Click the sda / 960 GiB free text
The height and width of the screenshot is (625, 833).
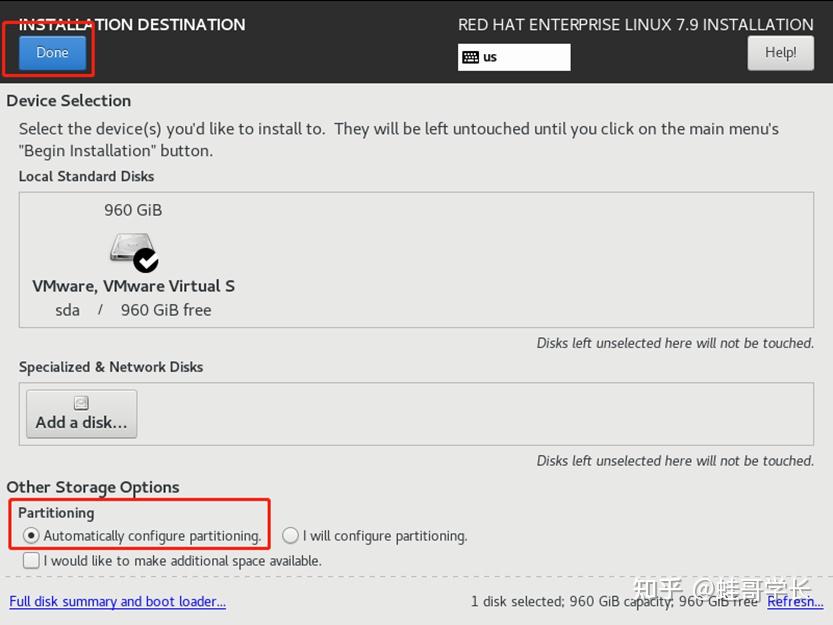pyautogui.click(x=133, y=310)
